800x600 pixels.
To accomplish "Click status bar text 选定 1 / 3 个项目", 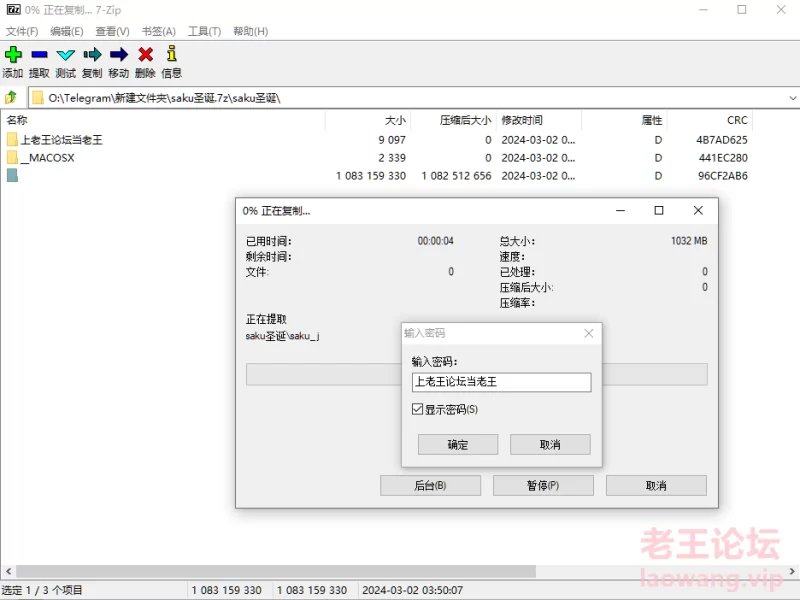I will [x=42, y=590].
